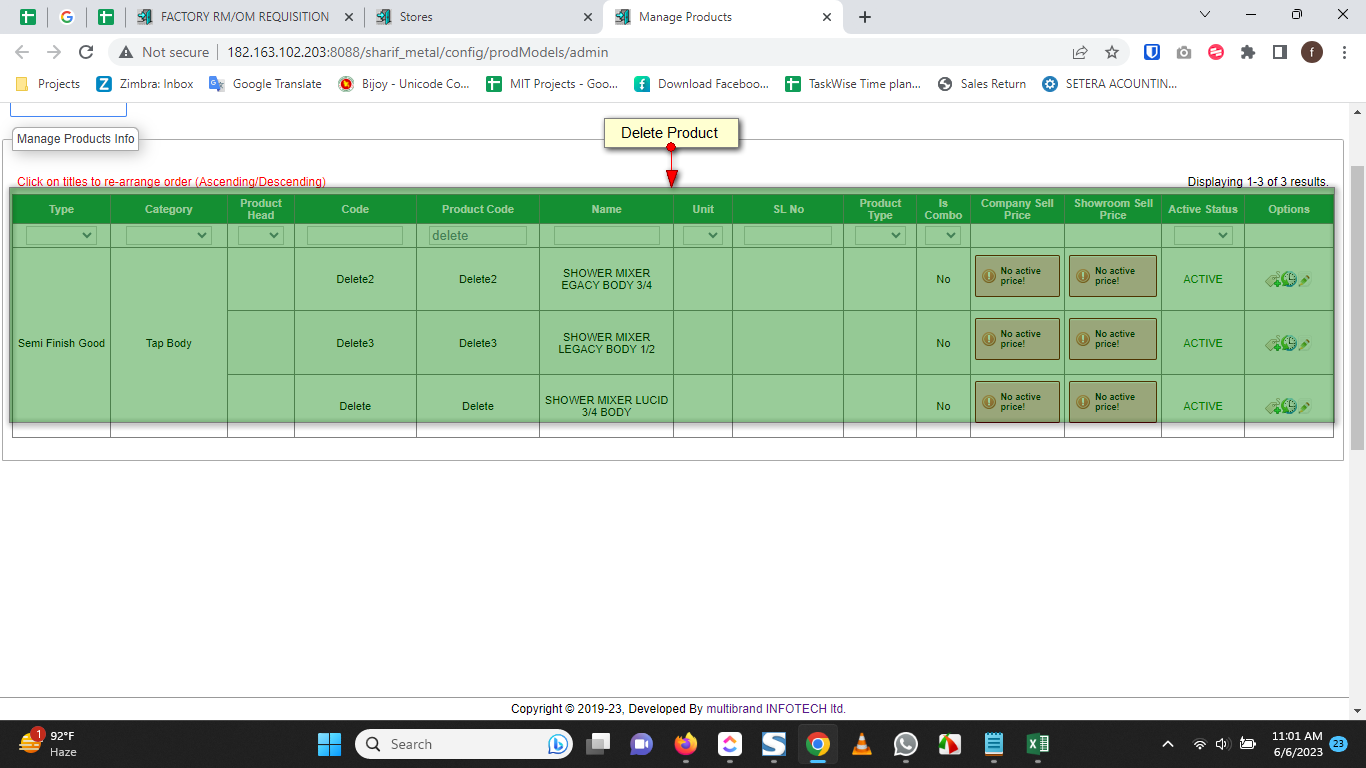Show hidden system tray icons chevron
The height and width of the screenshot is (768, 1366).
pos(1167,744)
